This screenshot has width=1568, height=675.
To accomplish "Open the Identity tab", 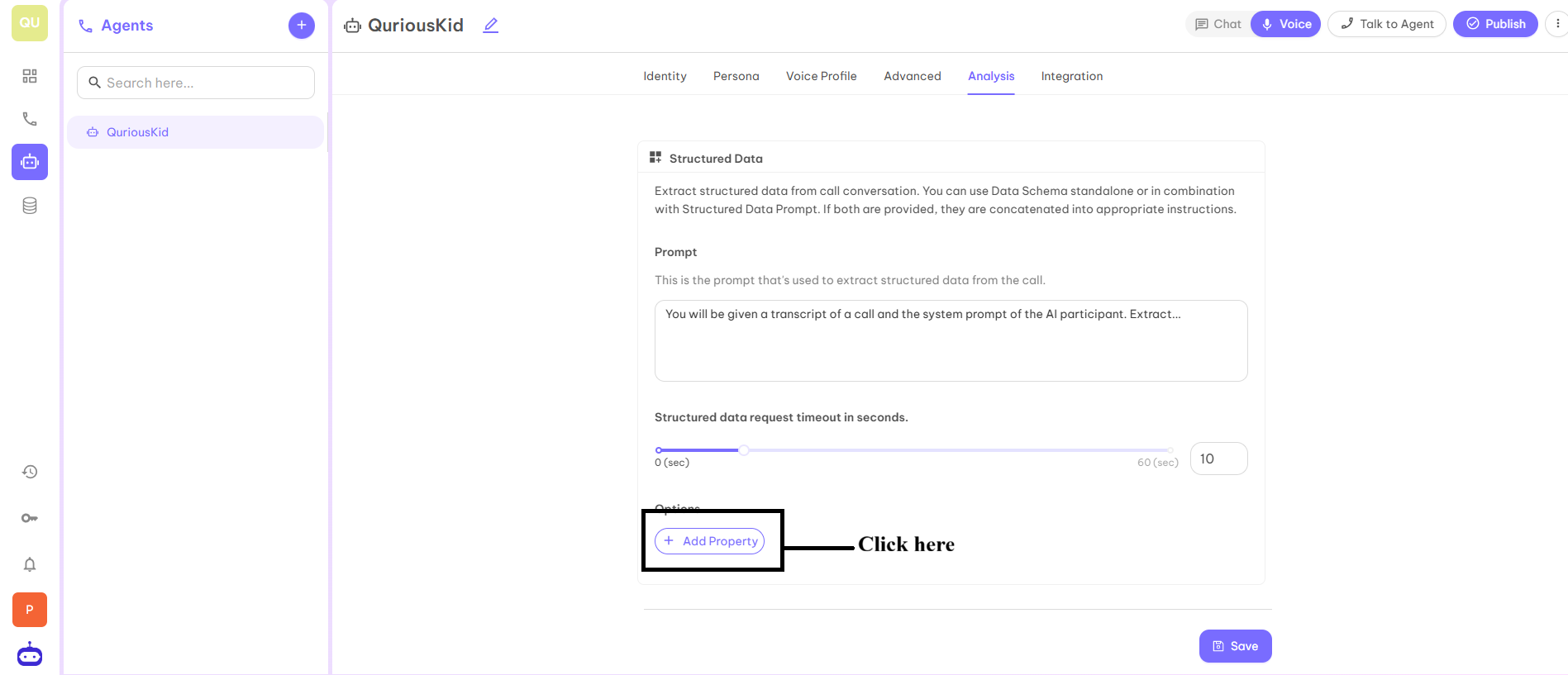I will pos(665,76).
